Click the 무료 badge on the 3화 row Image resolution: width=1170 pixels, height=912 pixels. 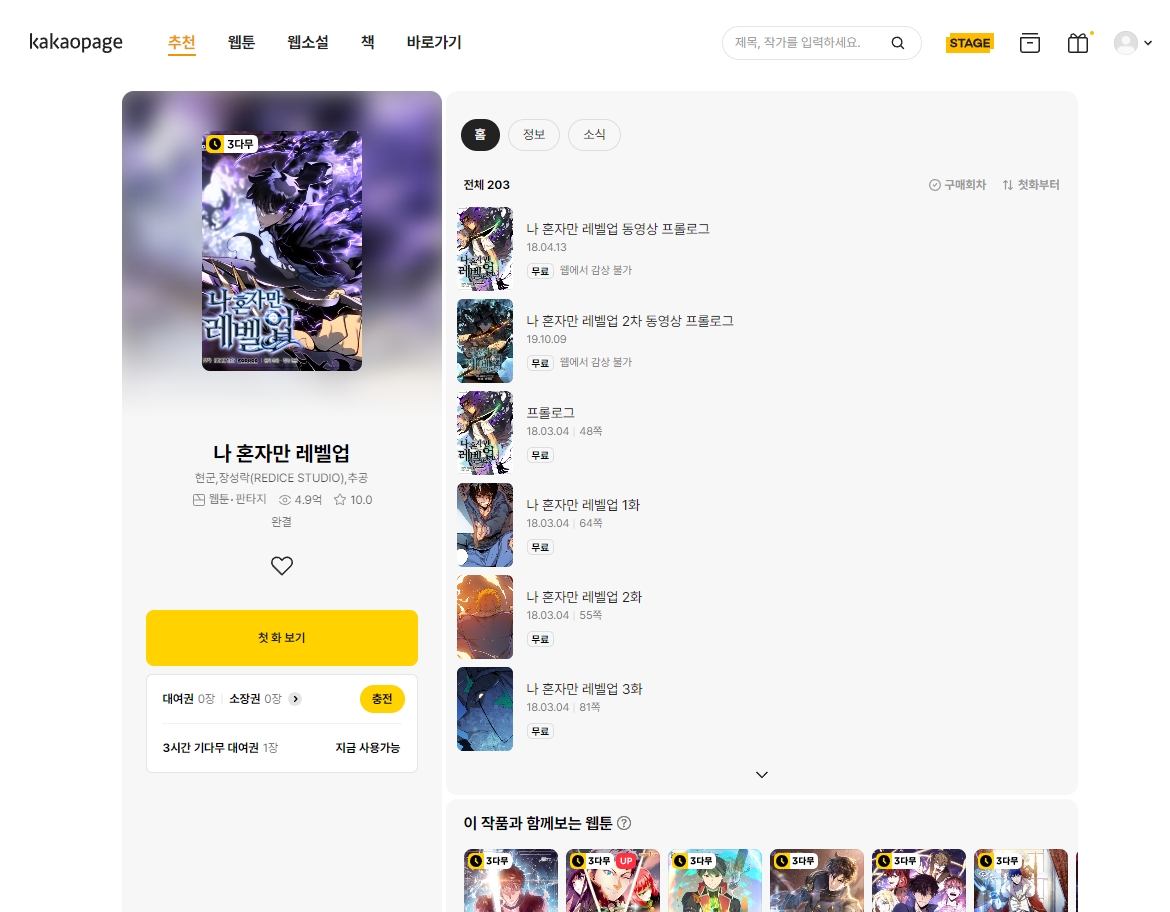[x=539, y=731]
